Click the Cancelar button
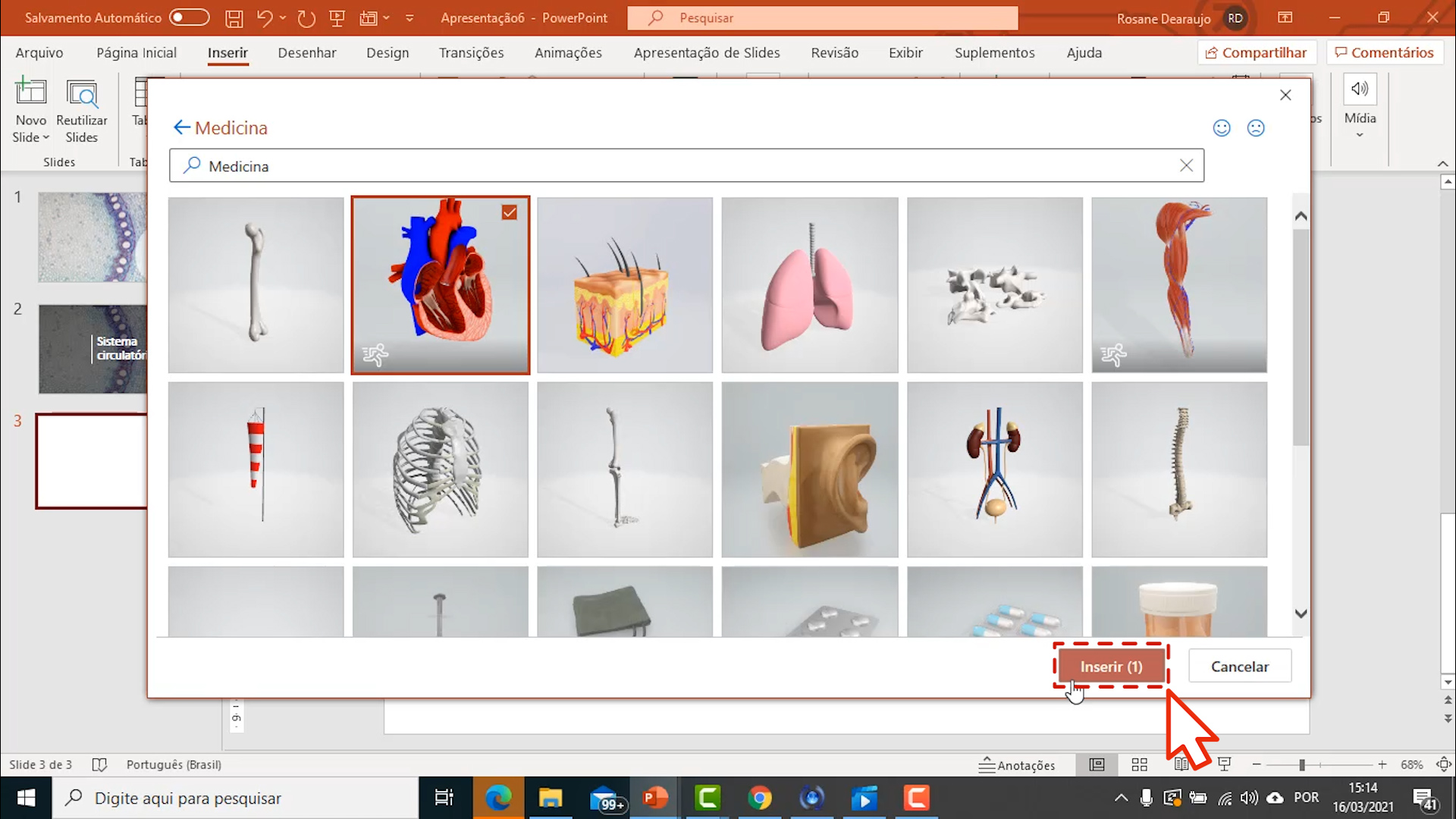Image resolution: width=1456 pixels, height=819 pixels. pos(1239,666)
